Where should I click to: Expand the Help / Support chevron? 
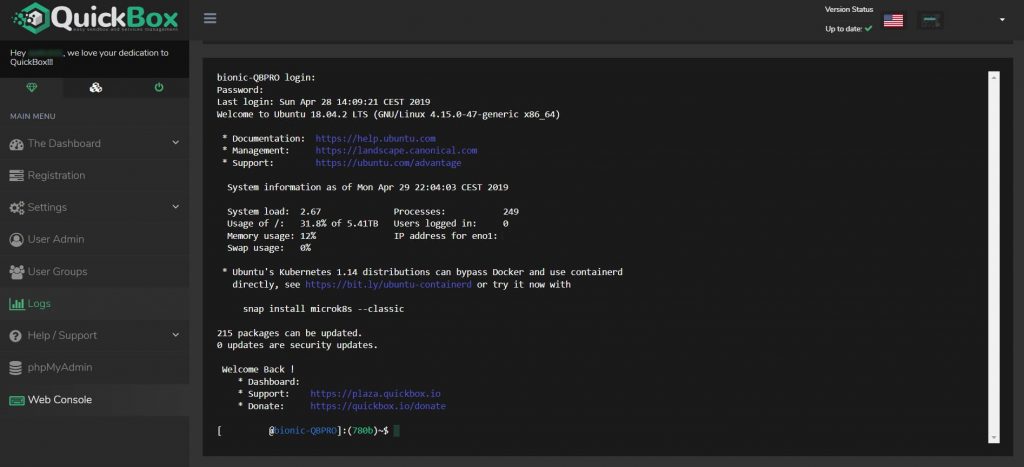[x=175, y=334]
